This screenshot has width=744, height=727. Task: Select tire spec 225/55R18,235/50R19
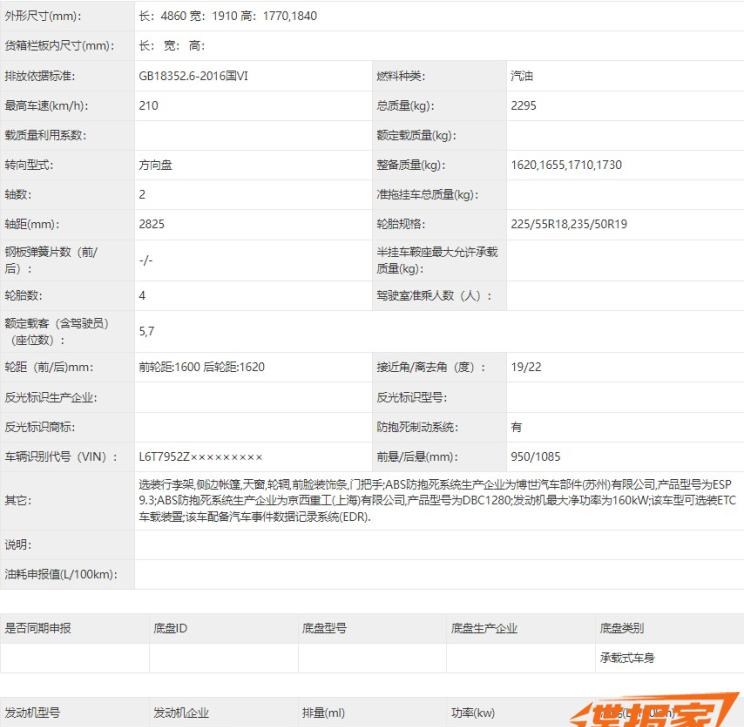point(569,224)
